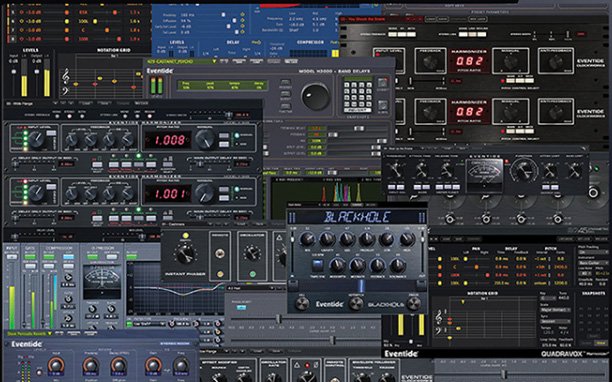
Task: Click the Eventide logo on UltraReverb
Action: point(27,344)
